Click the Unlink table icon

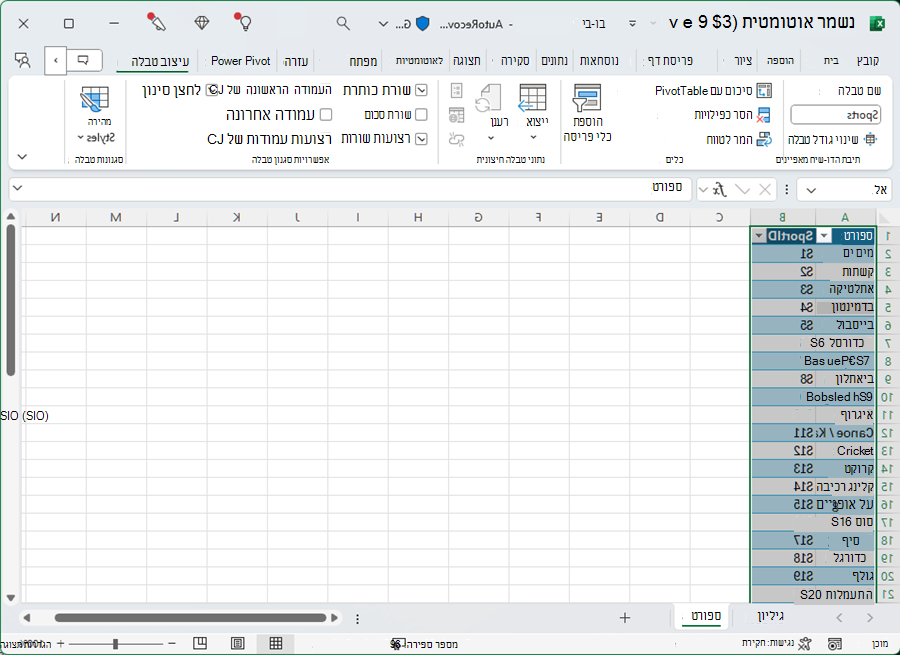coord(457,139)
